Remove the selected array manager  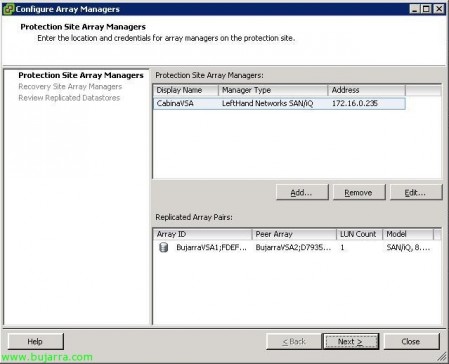(359, 192)
